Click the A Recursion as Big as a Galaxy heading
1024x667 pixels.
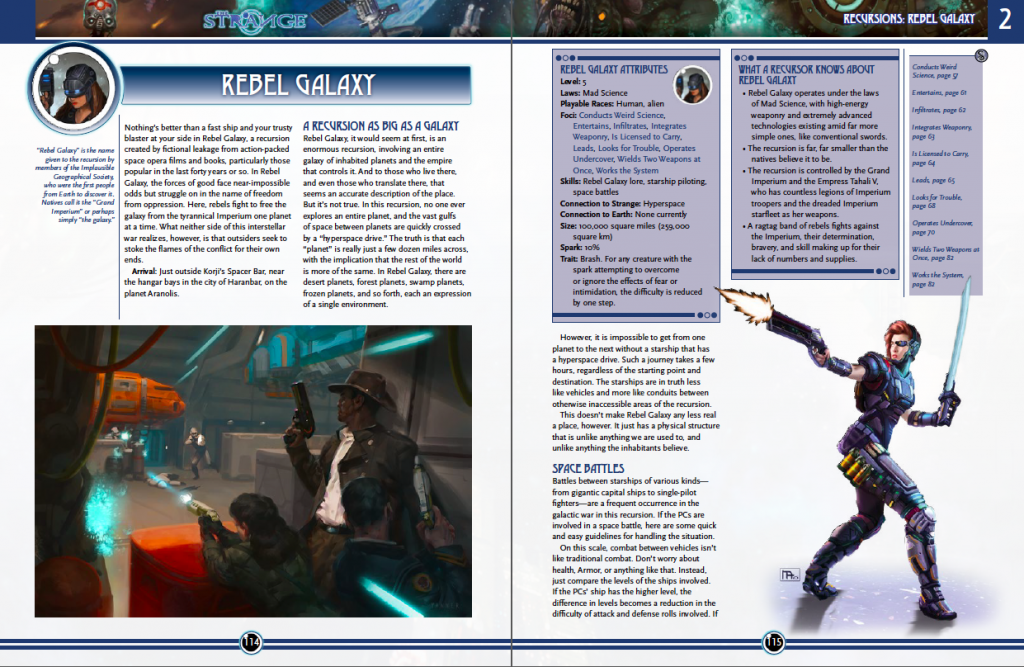point(381,125)
